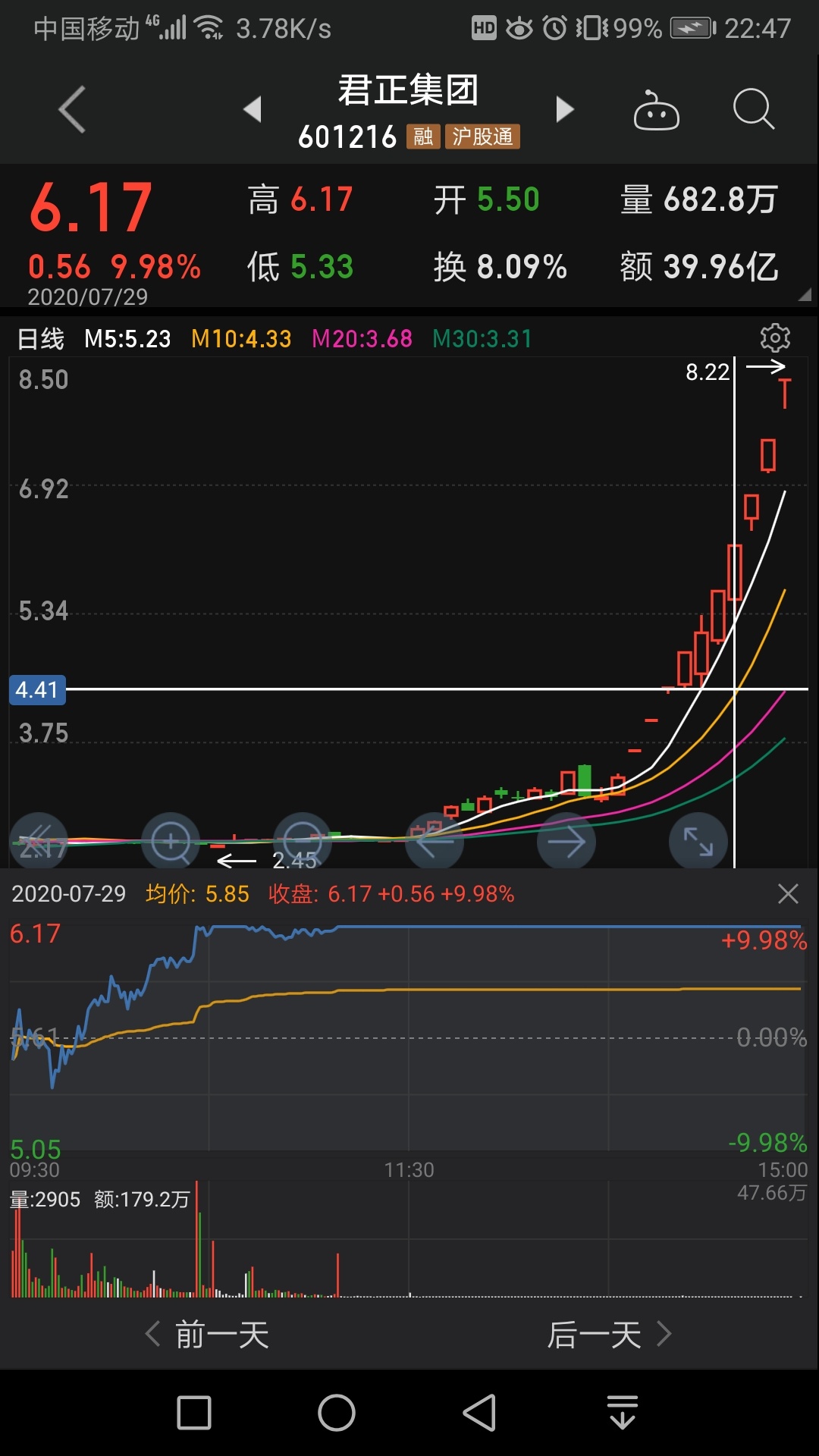This screenshot has width=819, height=1456.
Task: Tap the average price 均价: 5.85
Action: pyautogui.click(x=197, y=894)
